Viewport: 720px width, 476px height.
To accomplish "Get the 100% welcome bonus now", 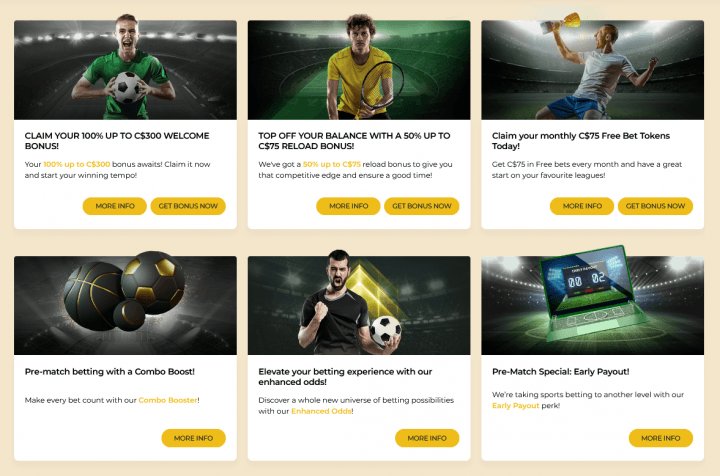I will (x=188, y=206).
